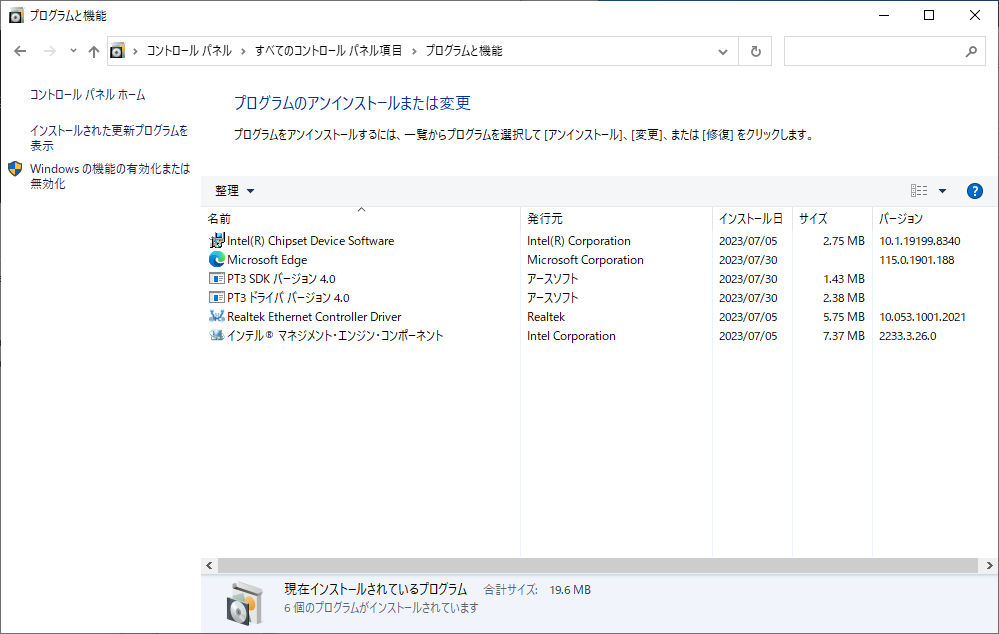This screenshot has height=634, width=999.
Task: Expand breadcrumb chevron after すべてのコントロール パネル項目
Action: tap(414, 52)
